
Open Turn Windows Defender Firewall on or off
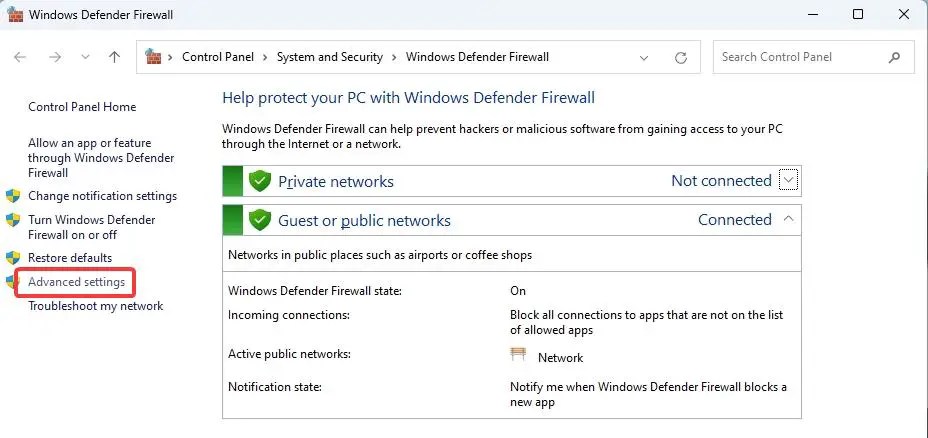(x=92, y=227)
